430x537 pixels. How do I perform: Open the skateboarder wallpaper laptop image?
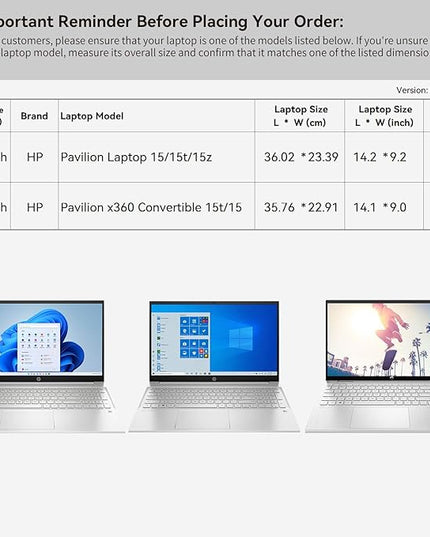pos(368,366)
